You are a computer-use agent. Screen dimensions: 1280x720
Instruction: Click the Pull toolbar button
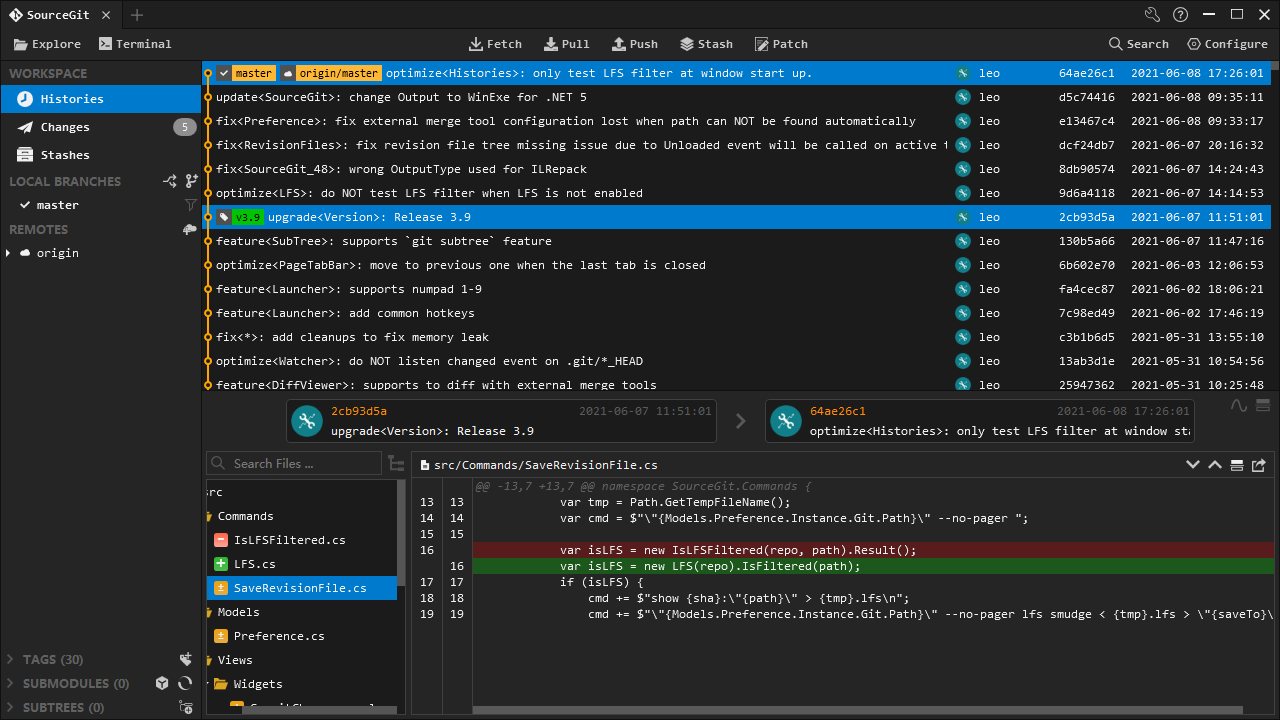(x=566, y=44)
